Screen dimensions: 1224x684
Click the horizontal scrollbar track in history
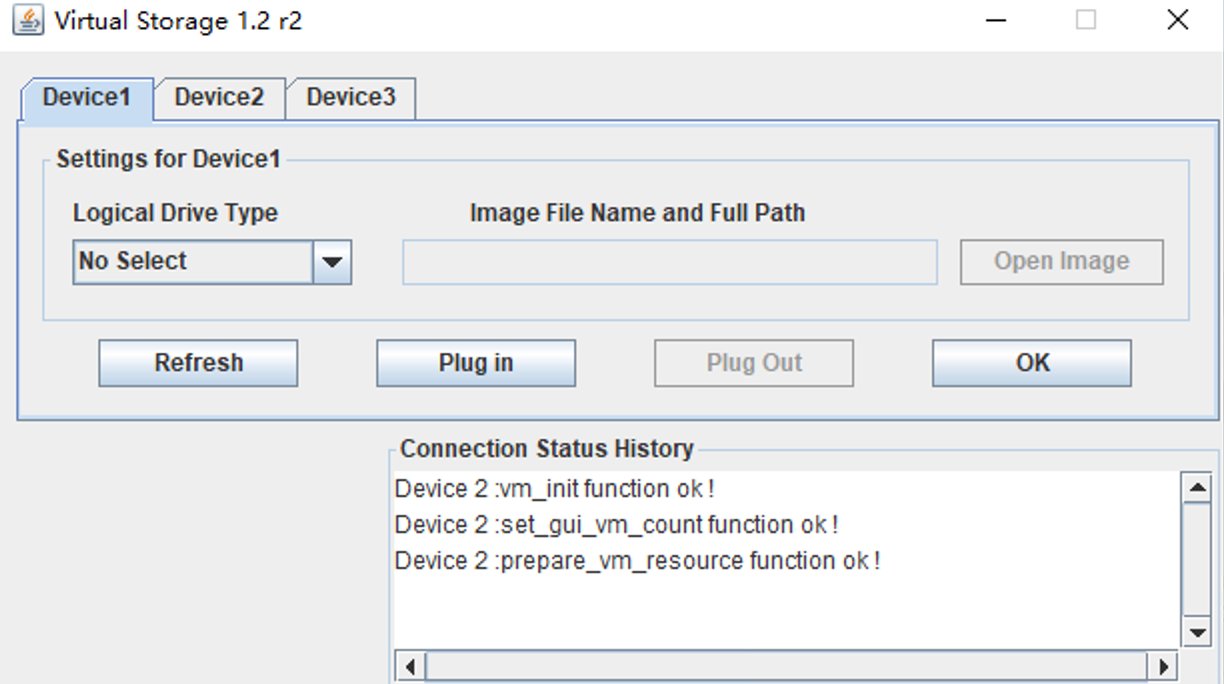tap(786, 666)
